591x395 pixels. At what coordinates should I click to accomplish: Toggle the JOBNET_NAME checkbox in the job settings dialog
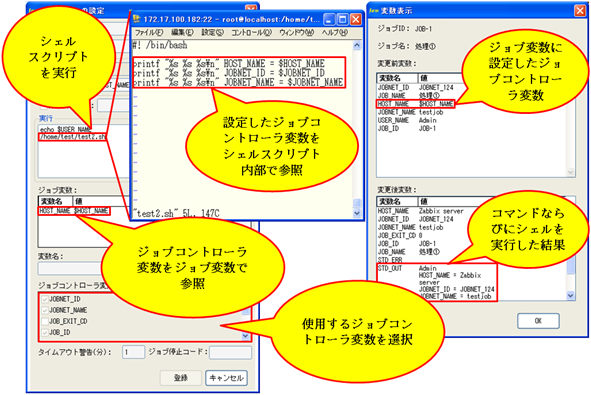[x=45, y=310]
